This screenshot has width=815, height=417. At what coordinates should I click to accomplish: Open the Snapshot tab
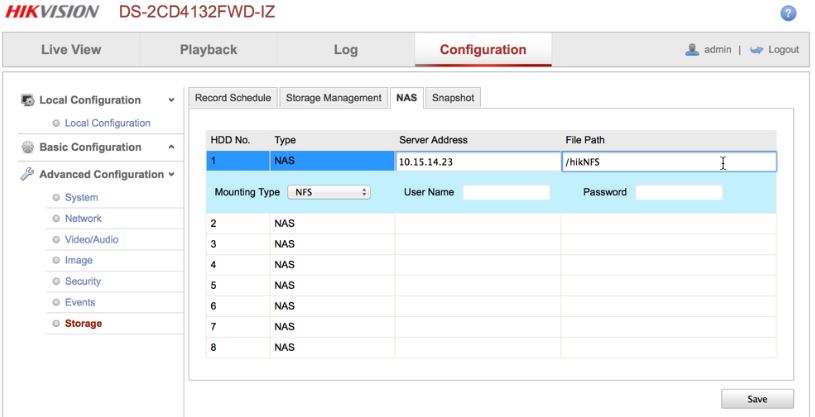(x=454, y=97)
